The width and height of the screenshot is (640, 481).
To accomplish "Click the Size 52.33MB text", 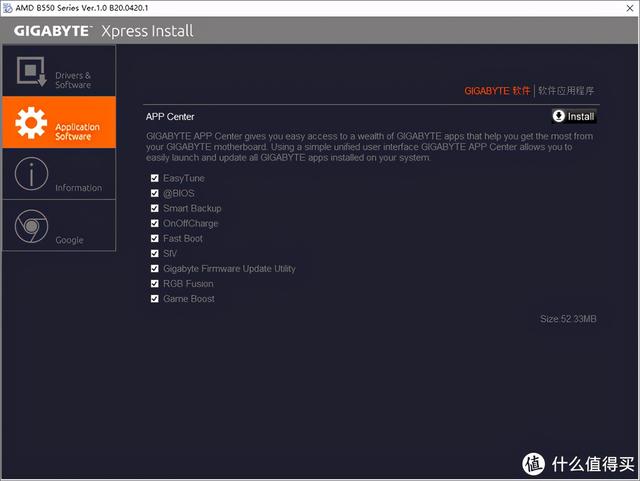I will [568, 319].
